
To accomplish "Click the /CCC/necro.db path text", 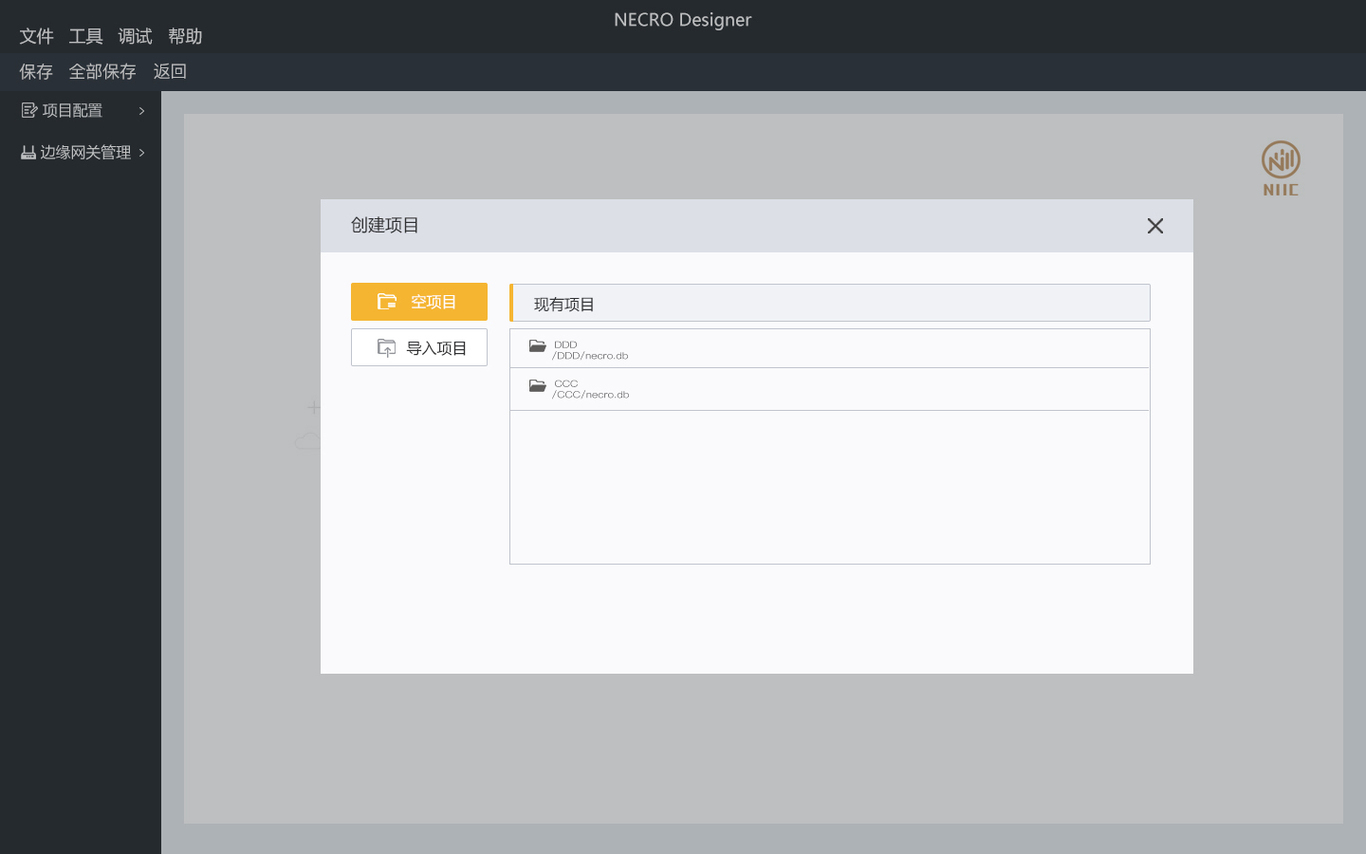I will point(590,395).
